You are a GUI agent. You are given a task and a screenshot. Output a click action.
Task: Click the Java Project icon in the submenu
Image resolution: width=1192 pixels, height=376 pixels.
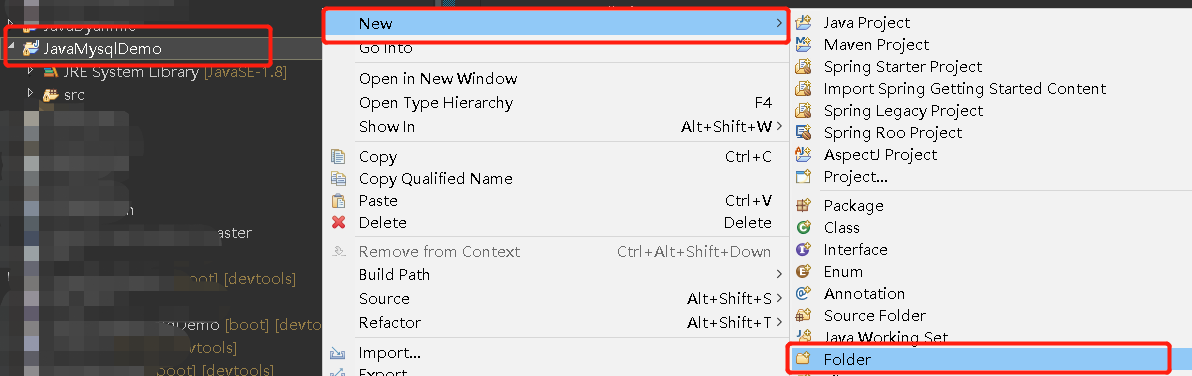[803, 23]
